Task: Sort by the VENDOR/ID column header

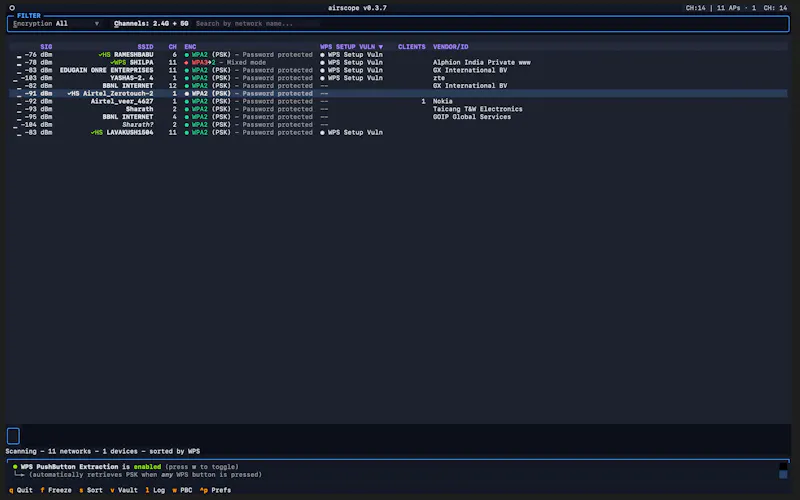Action: 451,46
